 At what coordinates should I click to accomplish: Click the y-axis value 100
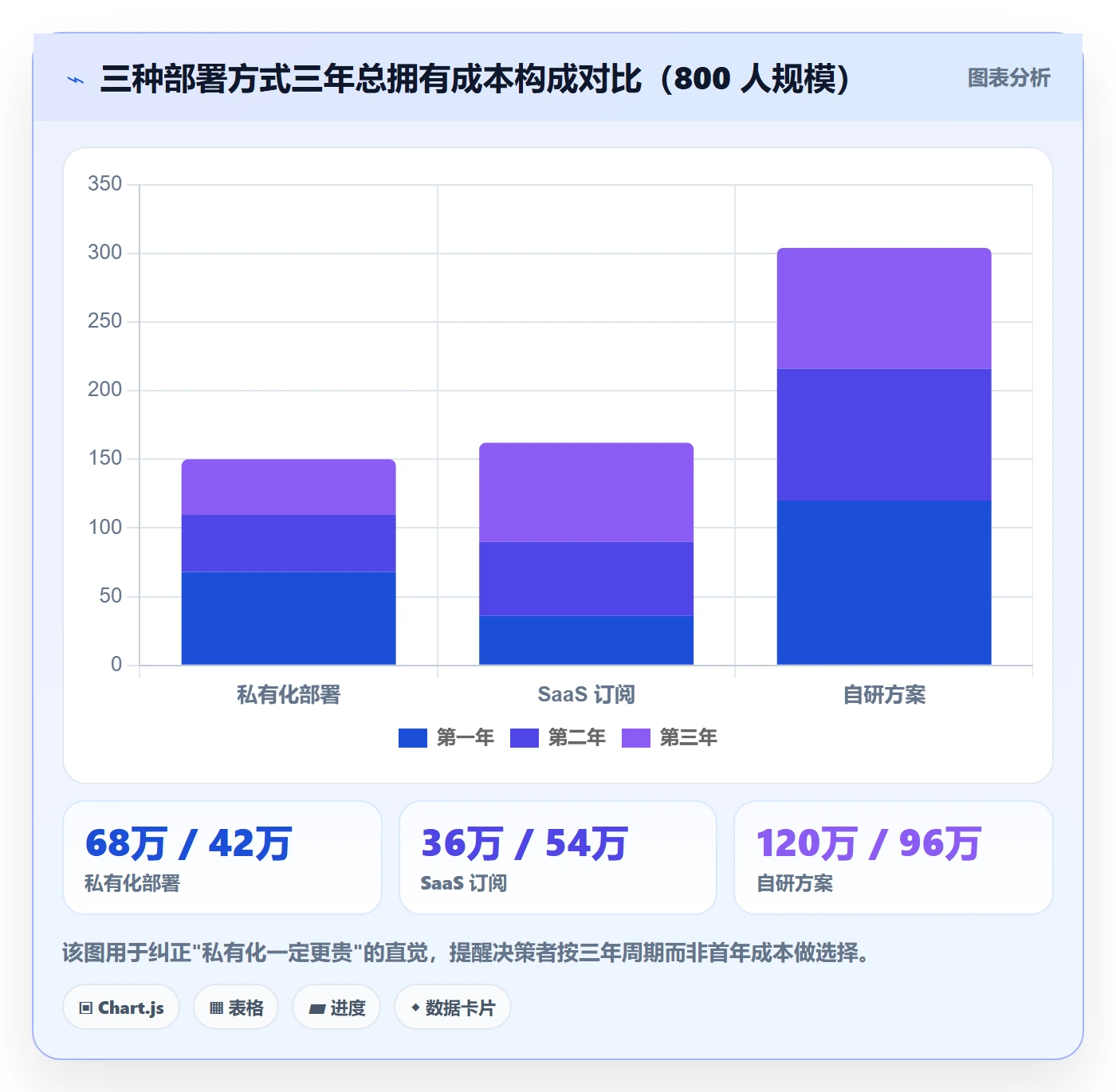[x=105, y=527]
